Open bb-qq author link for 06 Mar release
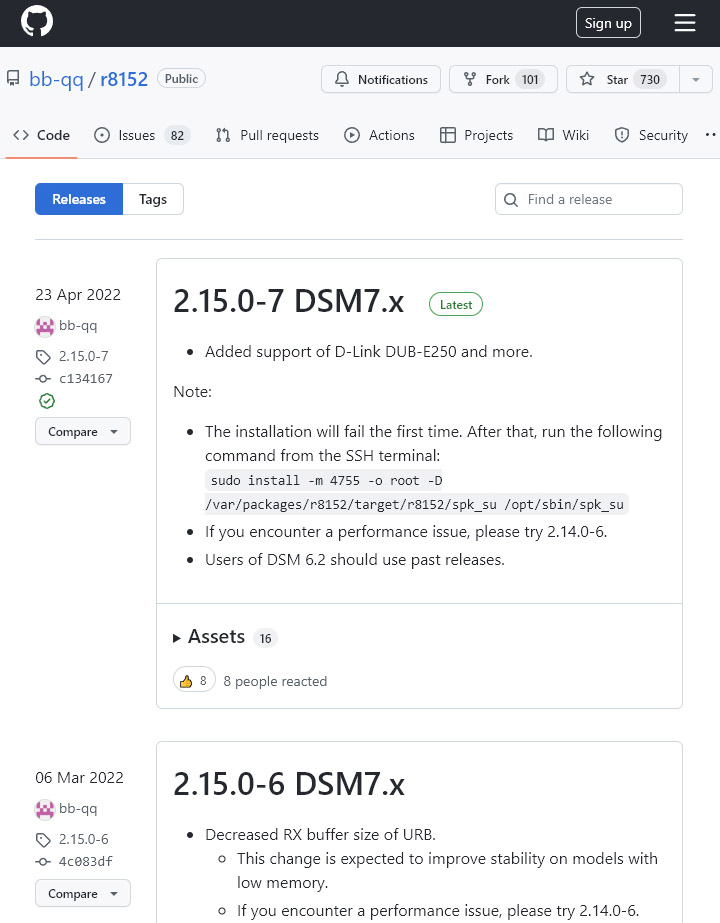 [x=78, y=809]
